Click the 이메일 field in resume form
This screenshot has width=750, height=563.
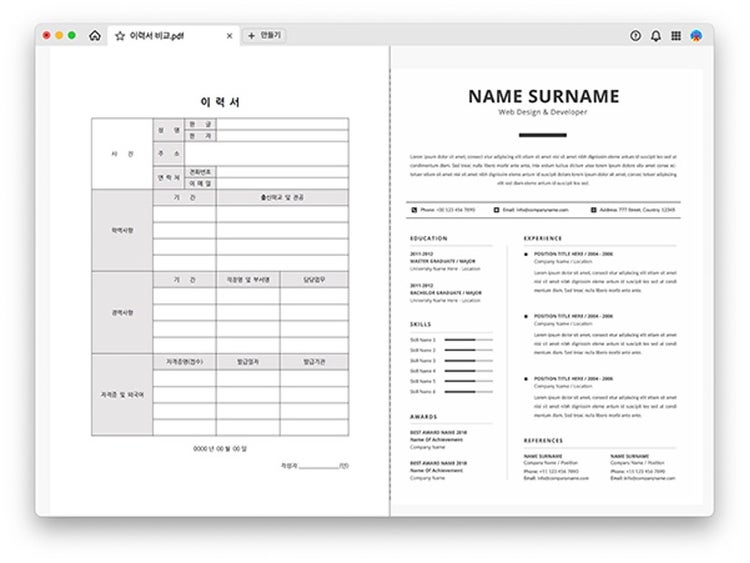coord(282,184)
